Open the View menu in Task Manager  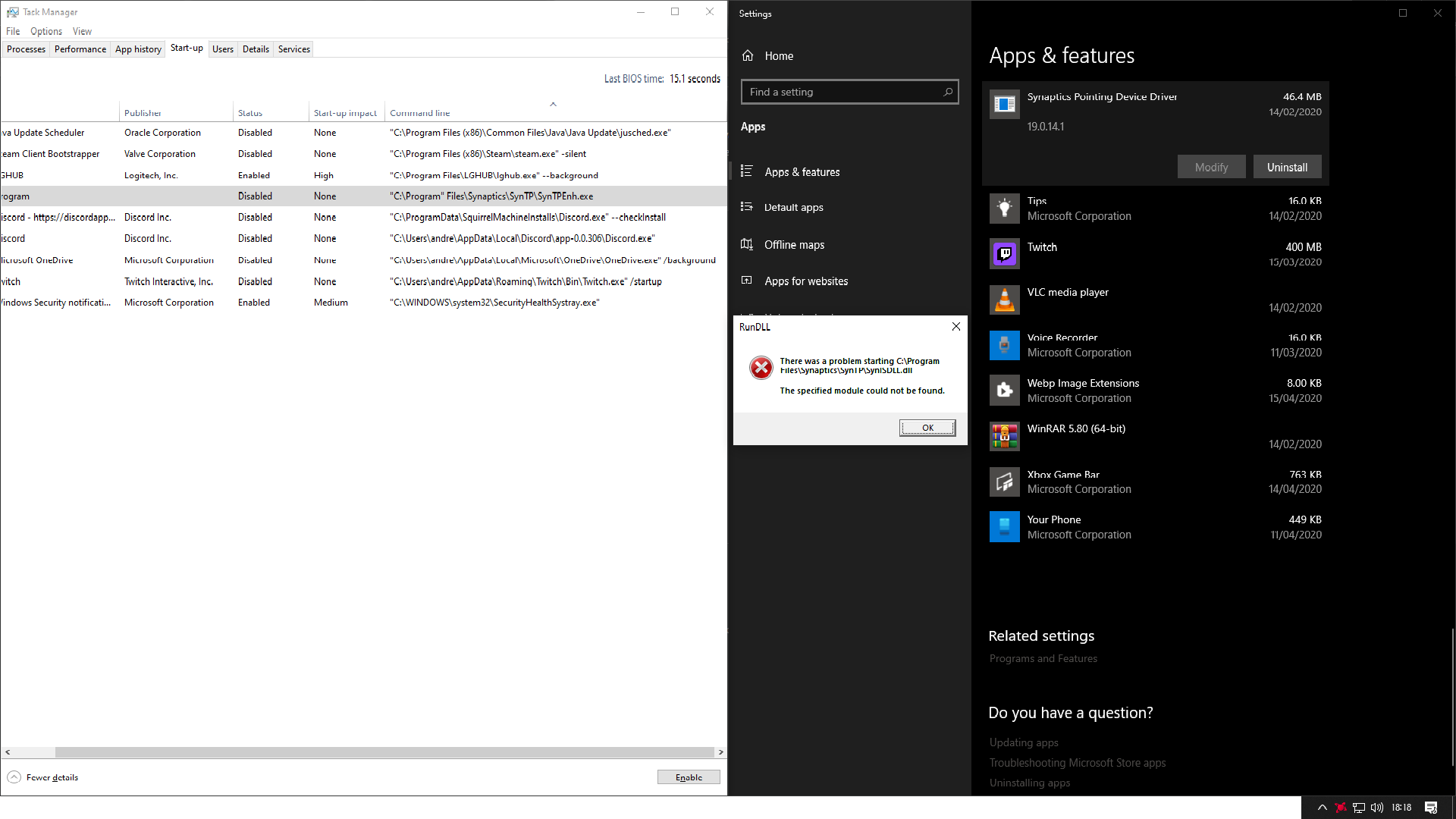click(82, 31)
